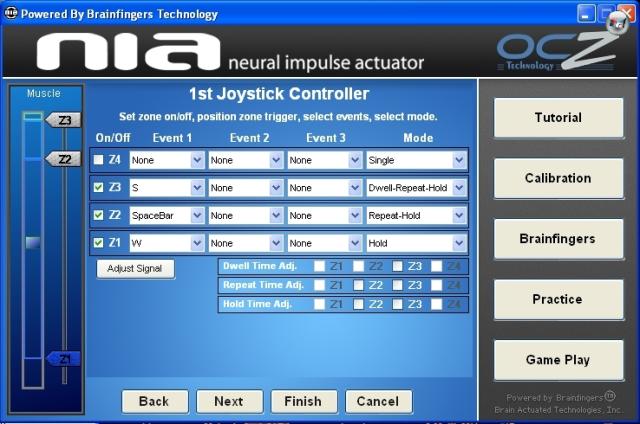This screenshot has height=424, width=640.
Task: Check Dwell Time Adj. Z4 box
Action: coord(436,266)
